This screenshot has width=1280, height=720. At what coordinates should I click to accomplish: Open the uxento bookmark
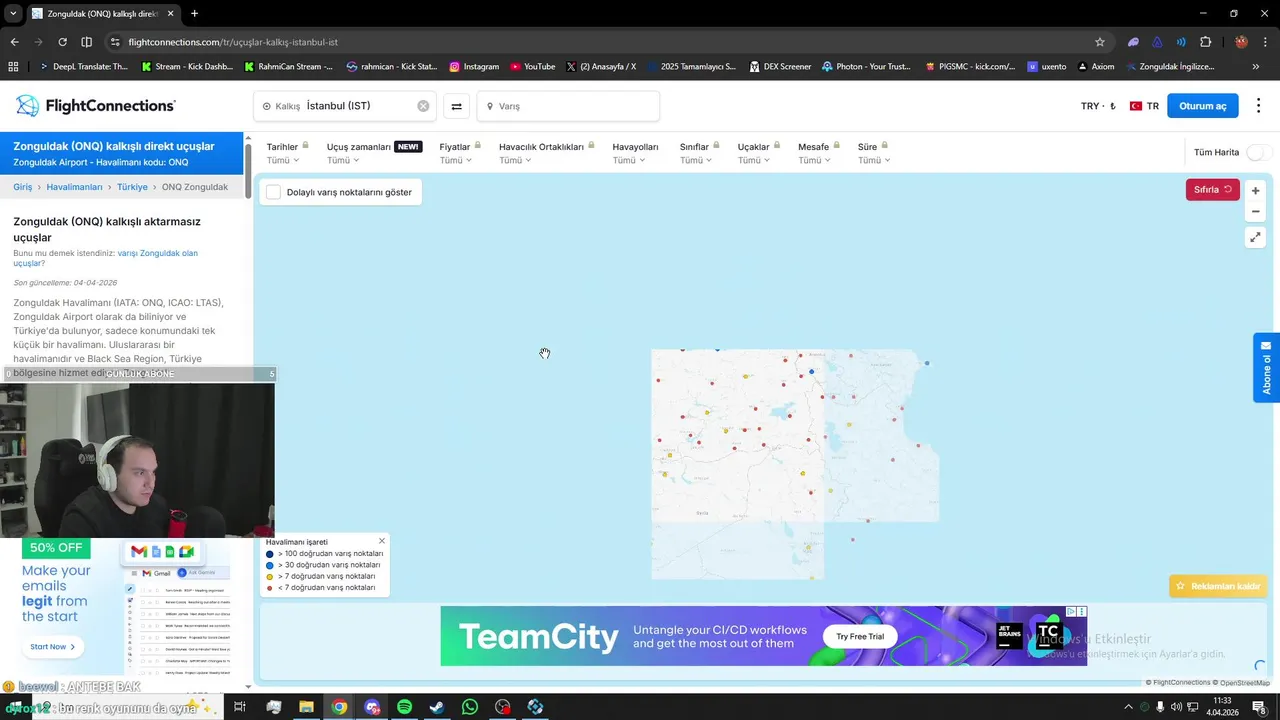1047,67
